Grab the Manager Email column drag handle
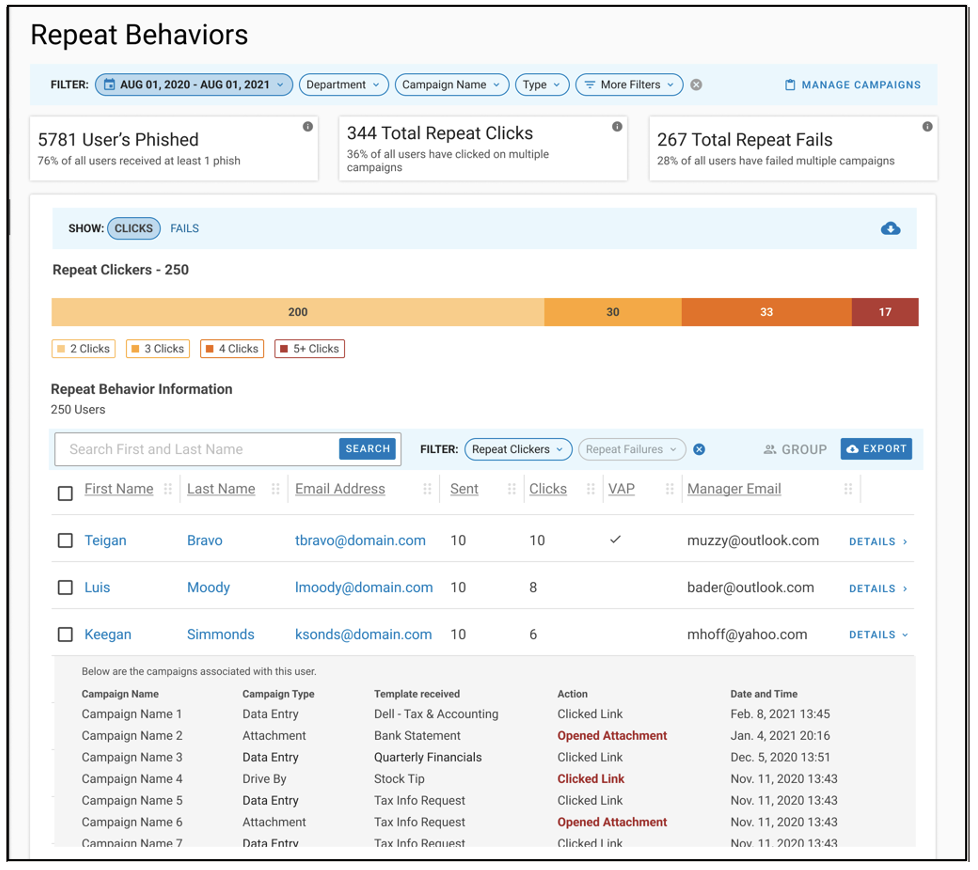This screenshot has height=870, width=978. (x=848, y=489)
